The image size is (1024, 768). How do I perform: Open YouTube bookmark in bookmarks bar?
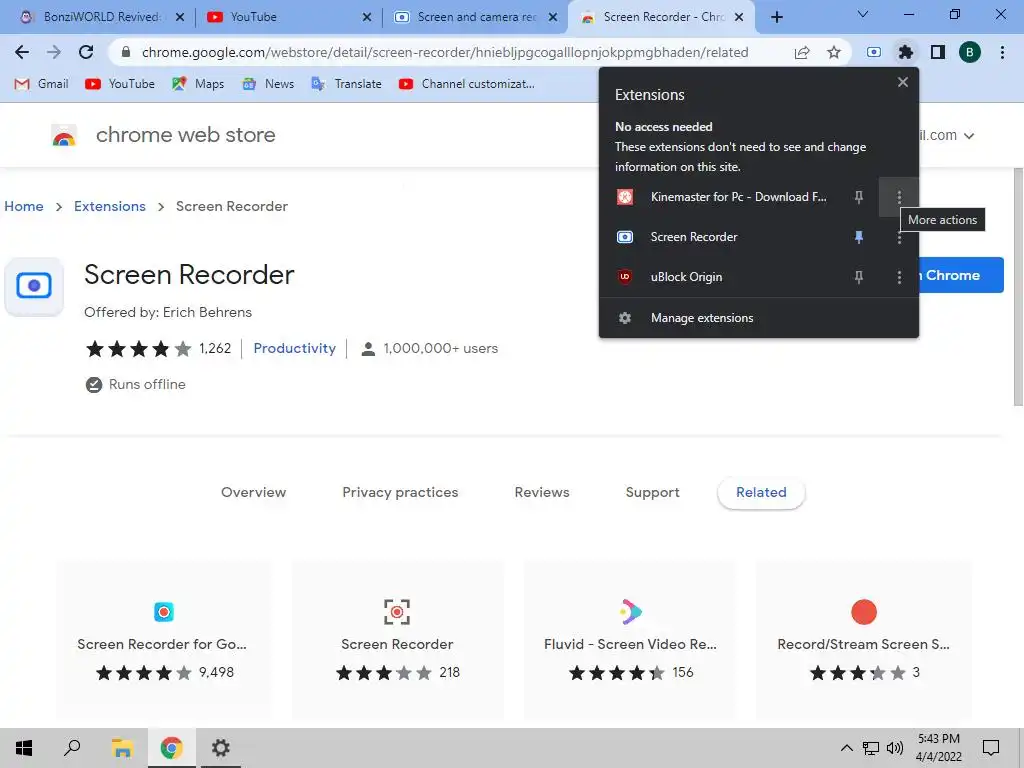coord(120,84)
